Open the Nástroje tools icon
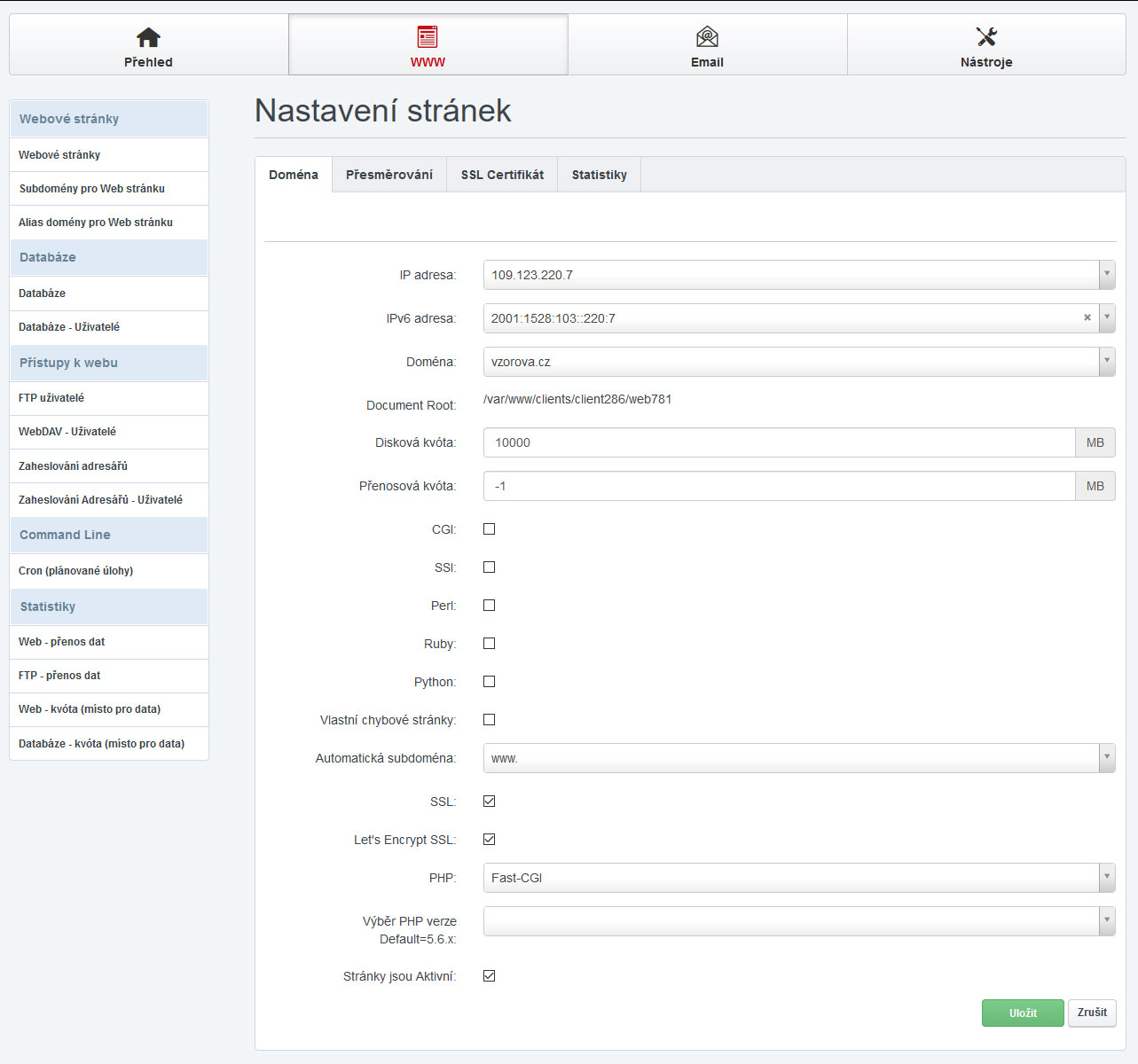 (986, 37)
